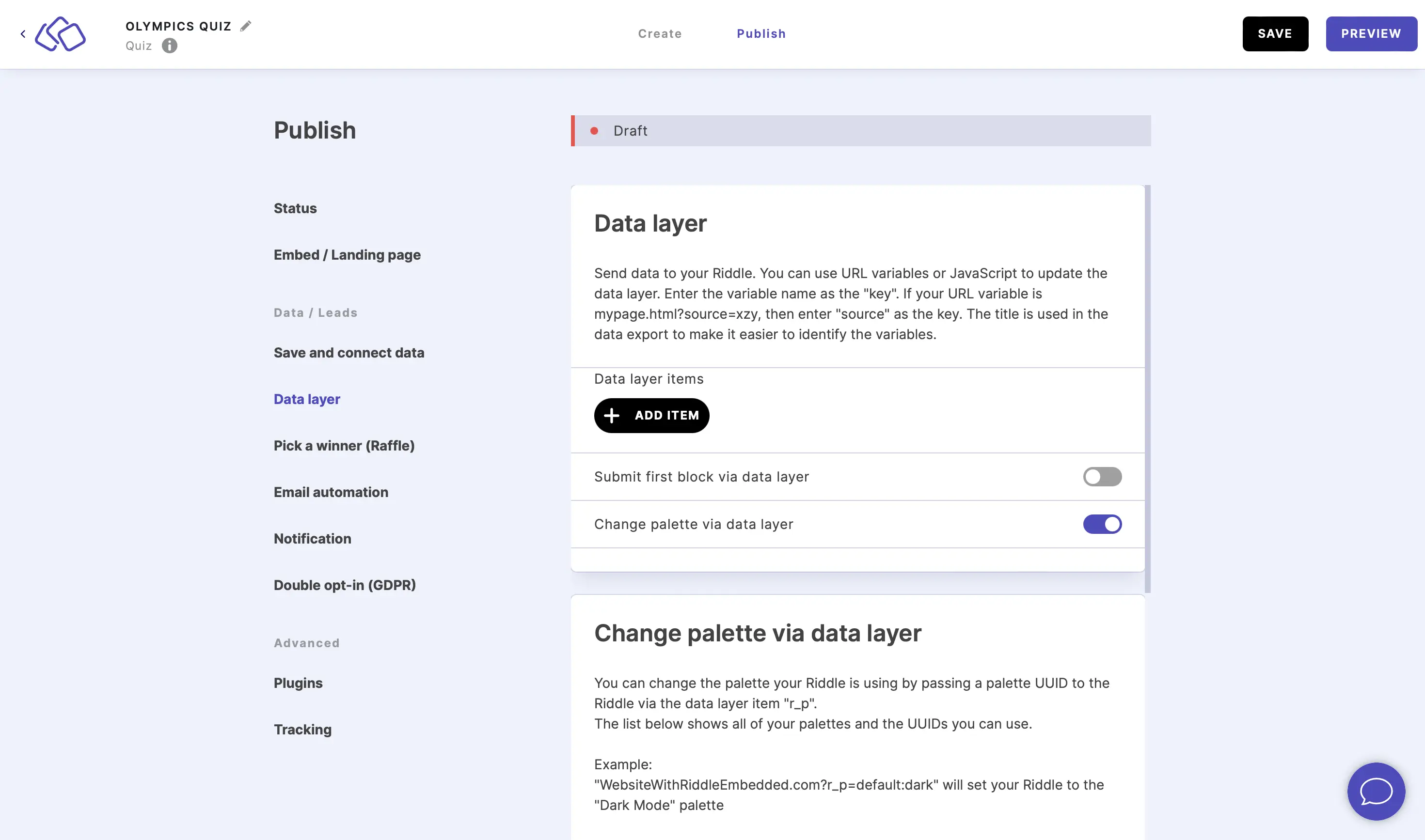Navigate to Double opt-in GDPR section

344,584
